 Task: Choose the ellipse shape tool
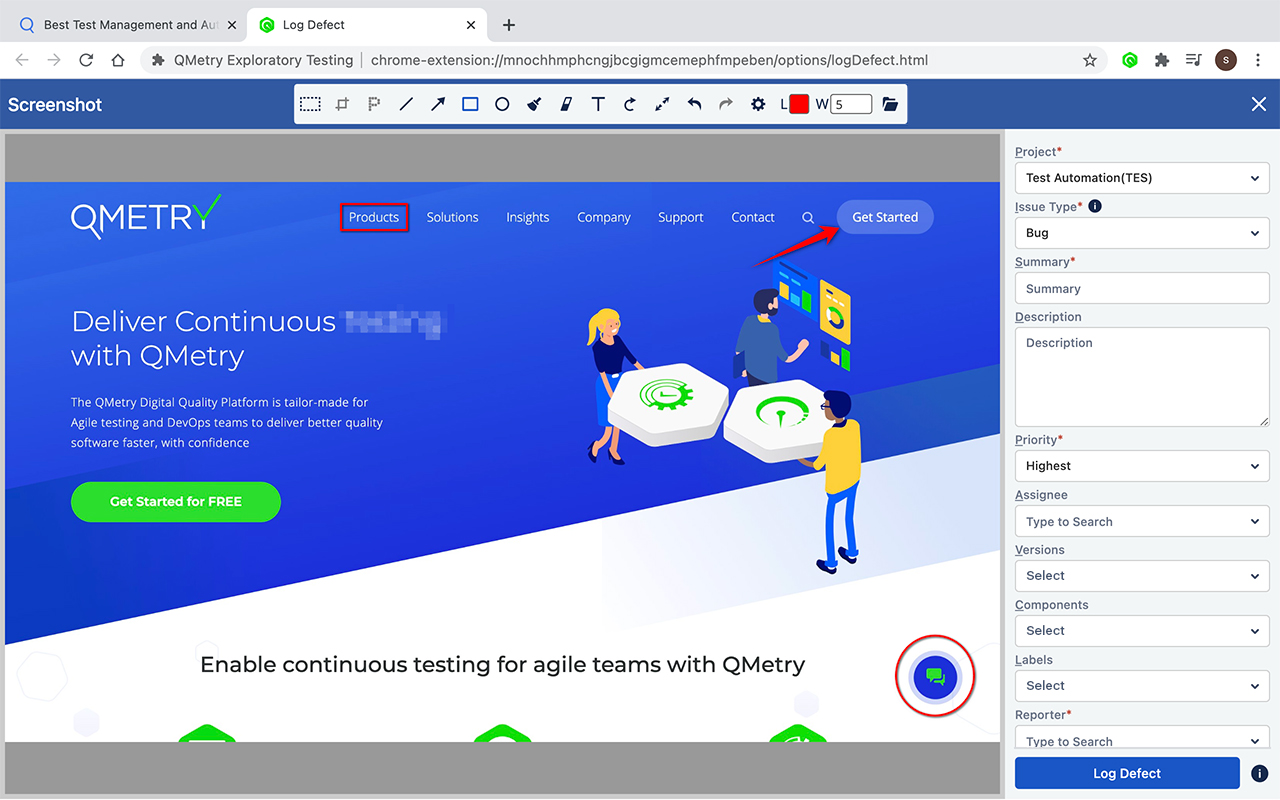(x=501, y=104)
